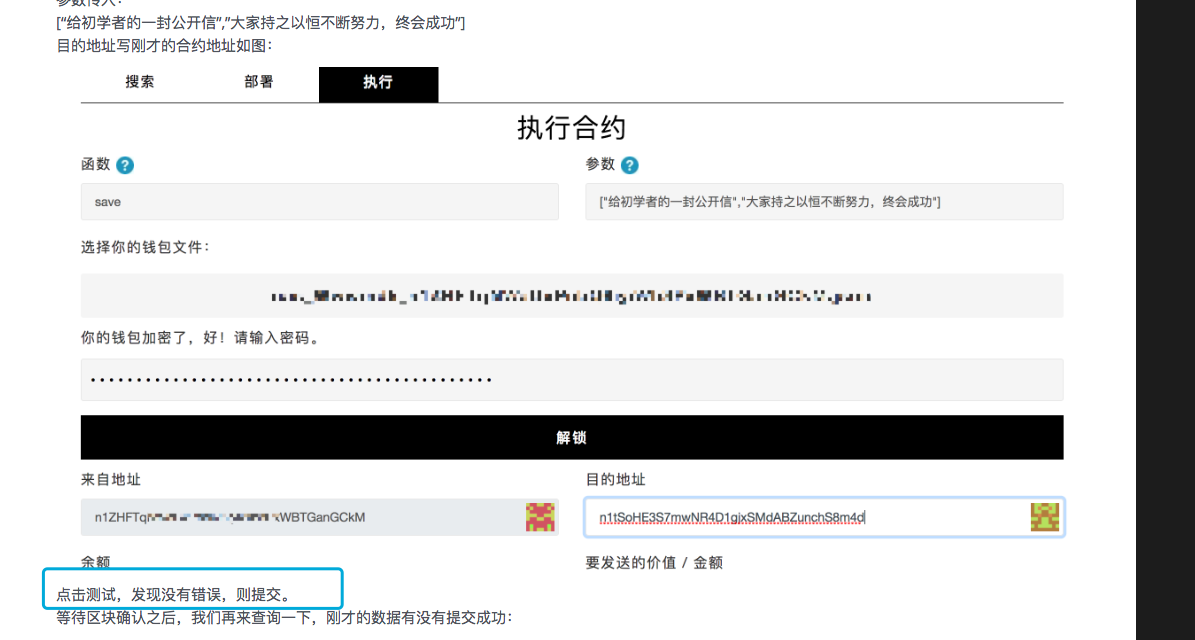Click the 执行合约 heading

pos(572,128)
